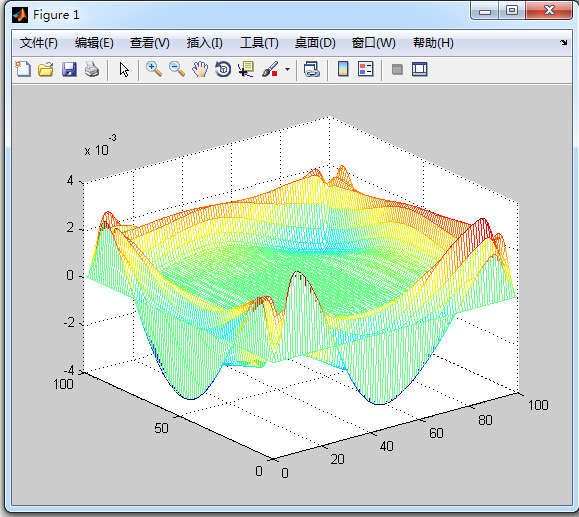Expand the brush color dropdown arrow
Screen dimensions: 579x517
click(287, 69)
